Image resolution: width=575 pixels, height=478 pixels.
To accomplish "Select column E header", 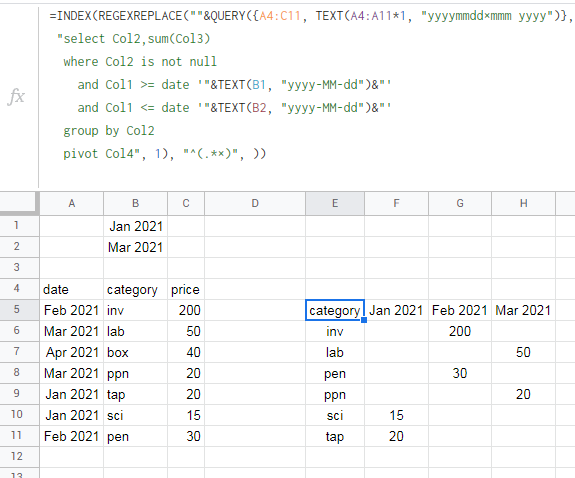I will click(335, 204).
